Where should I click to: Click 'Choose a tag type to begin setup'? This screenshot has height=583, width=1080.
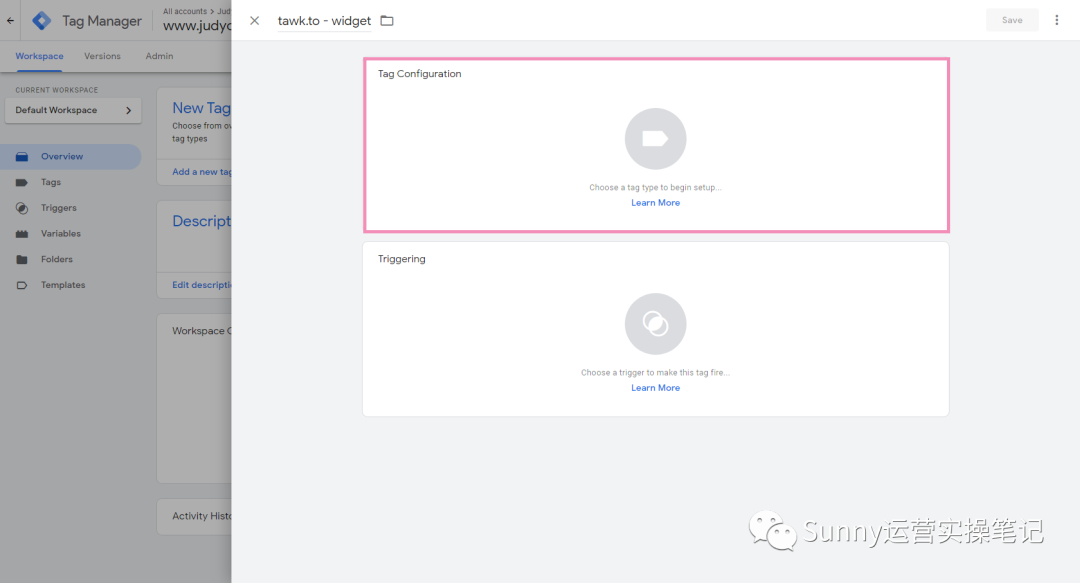(x=655, y=187)
